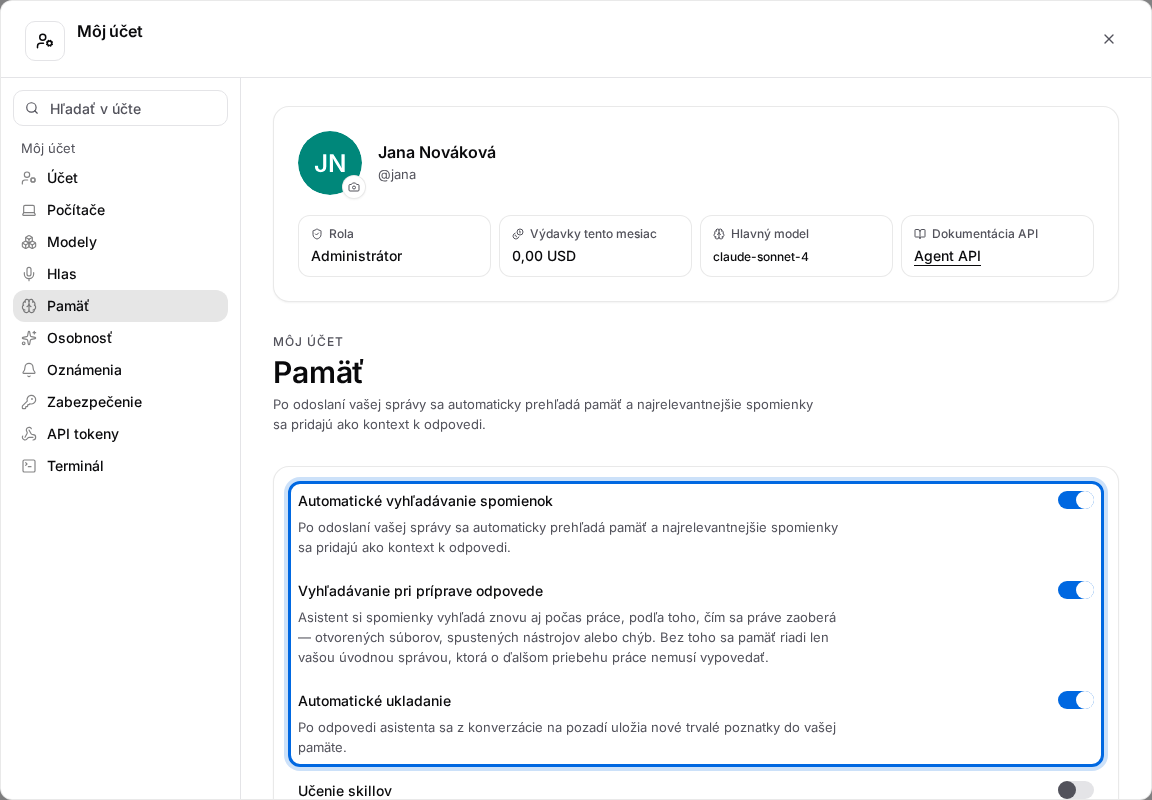Click the account settings icon beside Môj účet
This screenshot has width=1152, height=800.
pyautogui.click(x=45, y=40)
